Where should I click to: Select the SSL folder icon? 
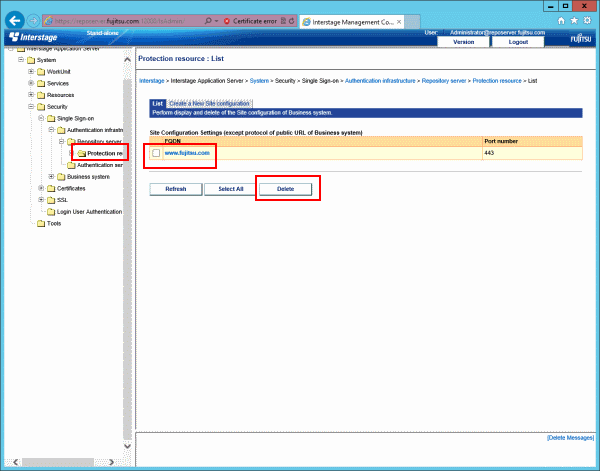[x=51, y=200]
